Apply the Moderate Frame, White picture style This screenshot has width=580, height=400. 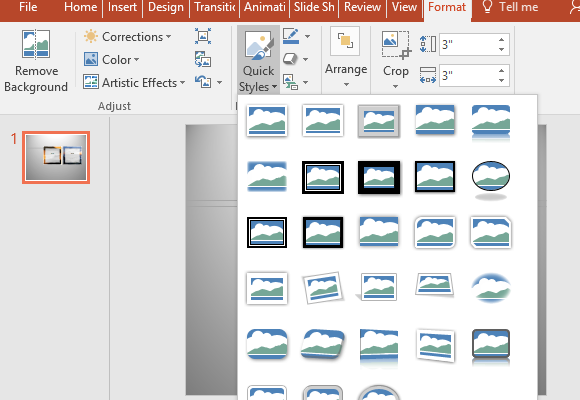267,288
